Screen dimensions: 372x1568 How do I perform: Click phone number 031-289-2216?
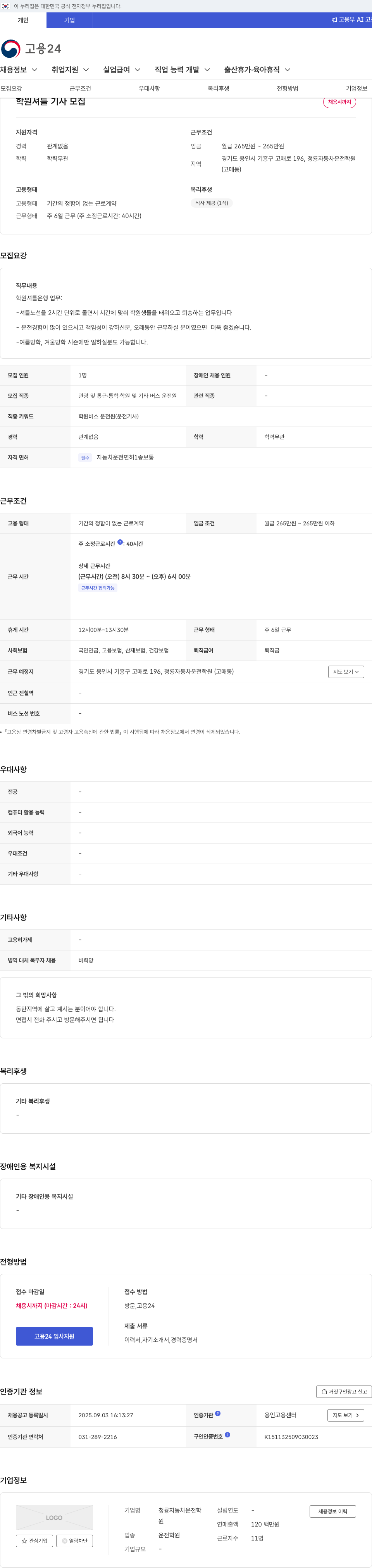(x=97, y=1437)
